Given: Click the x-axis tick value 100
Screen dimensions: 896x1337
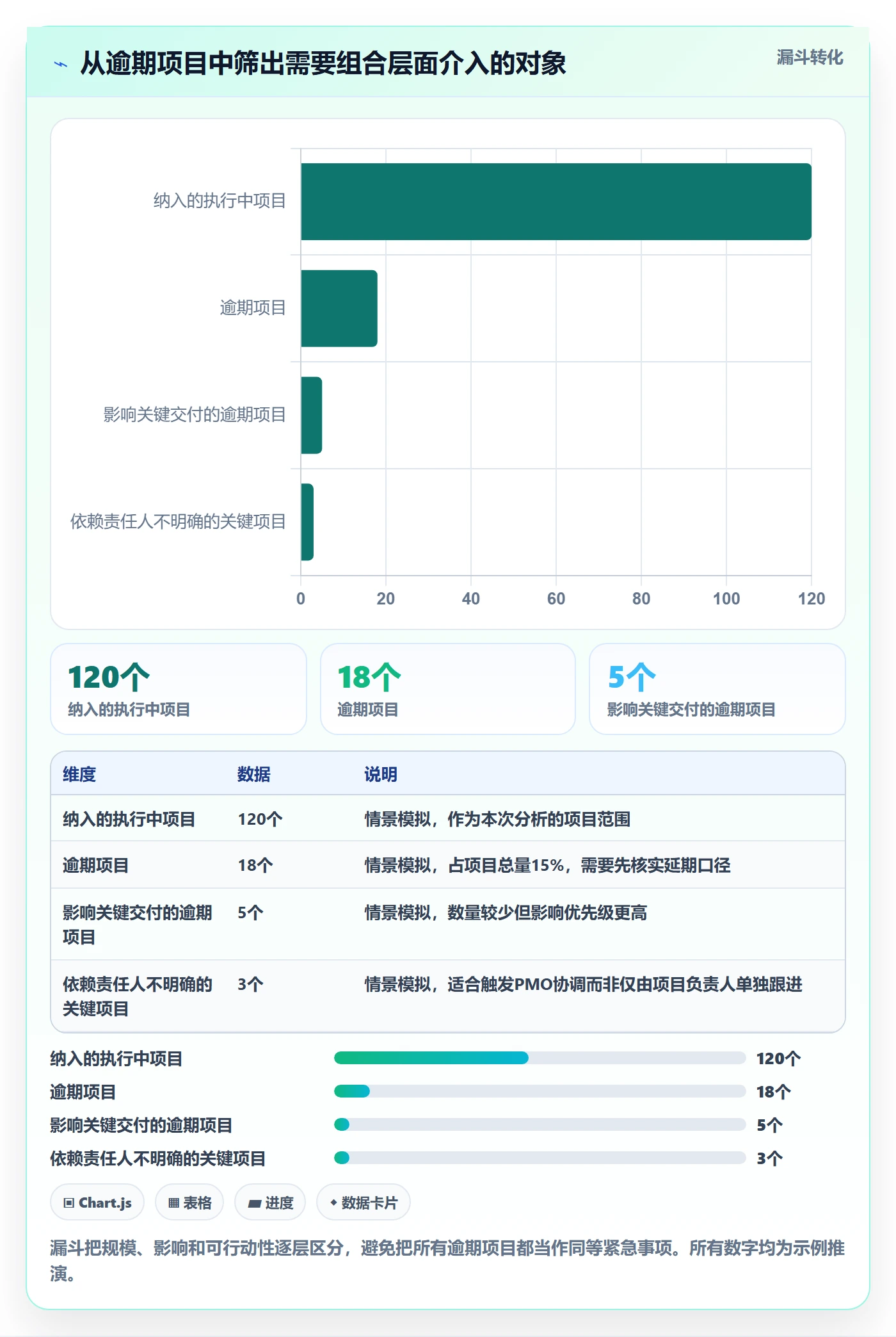Looking at the screenshot, I should (726, 599).
